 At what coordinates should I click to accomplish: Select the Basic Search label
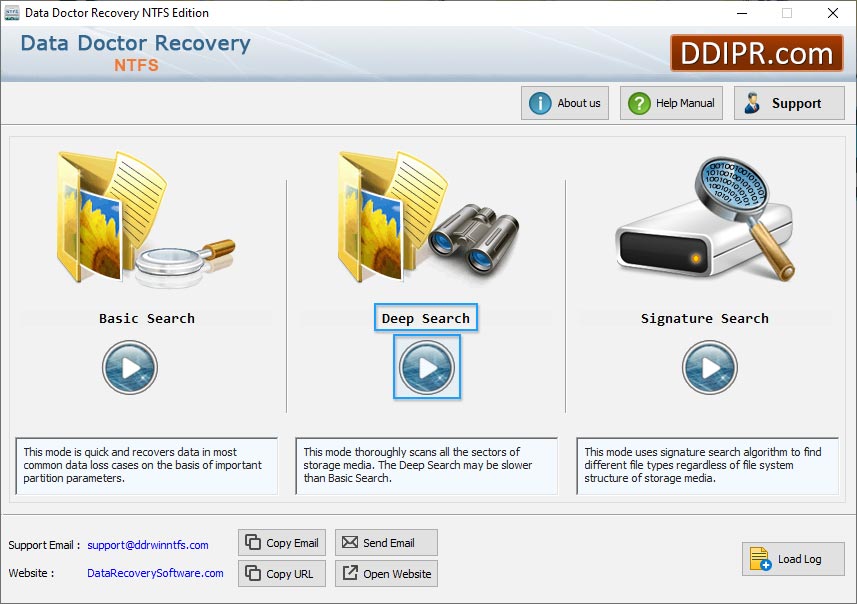coord(146,318)
